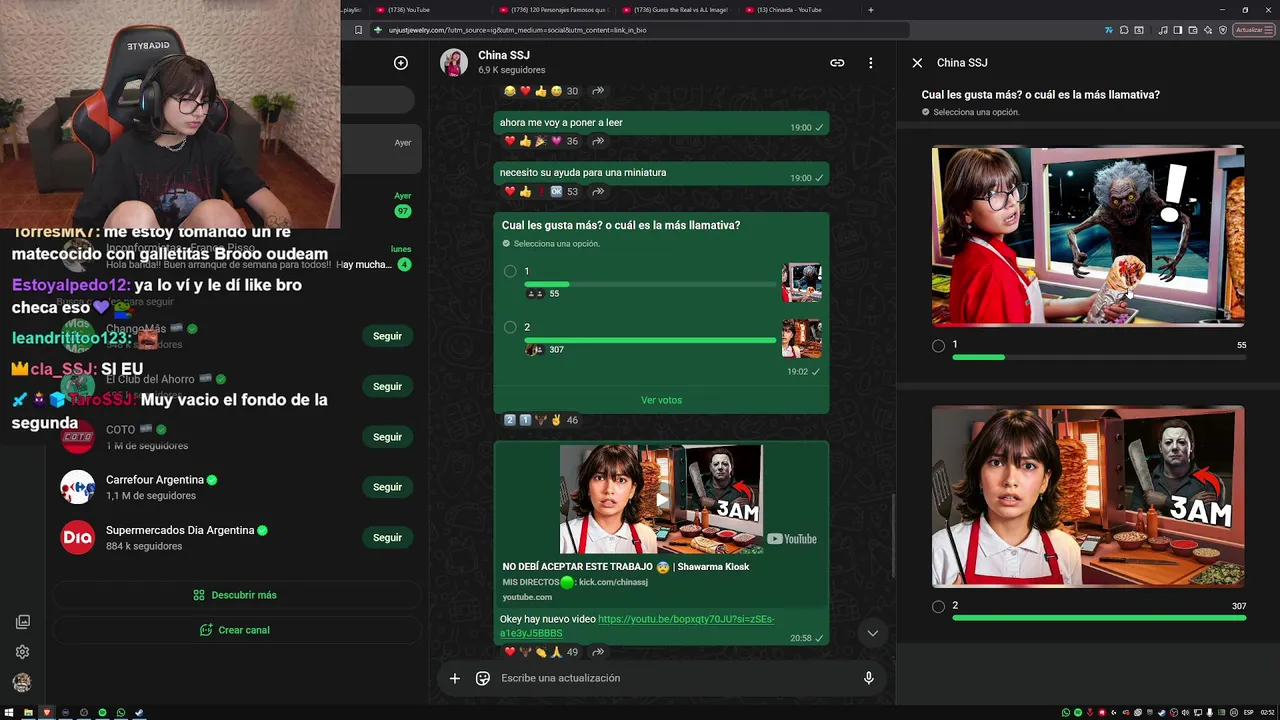This screenshot has width=1280, height=720.
Task: Forward the Shawarma Kiosk video message
Action: point(598,652)
